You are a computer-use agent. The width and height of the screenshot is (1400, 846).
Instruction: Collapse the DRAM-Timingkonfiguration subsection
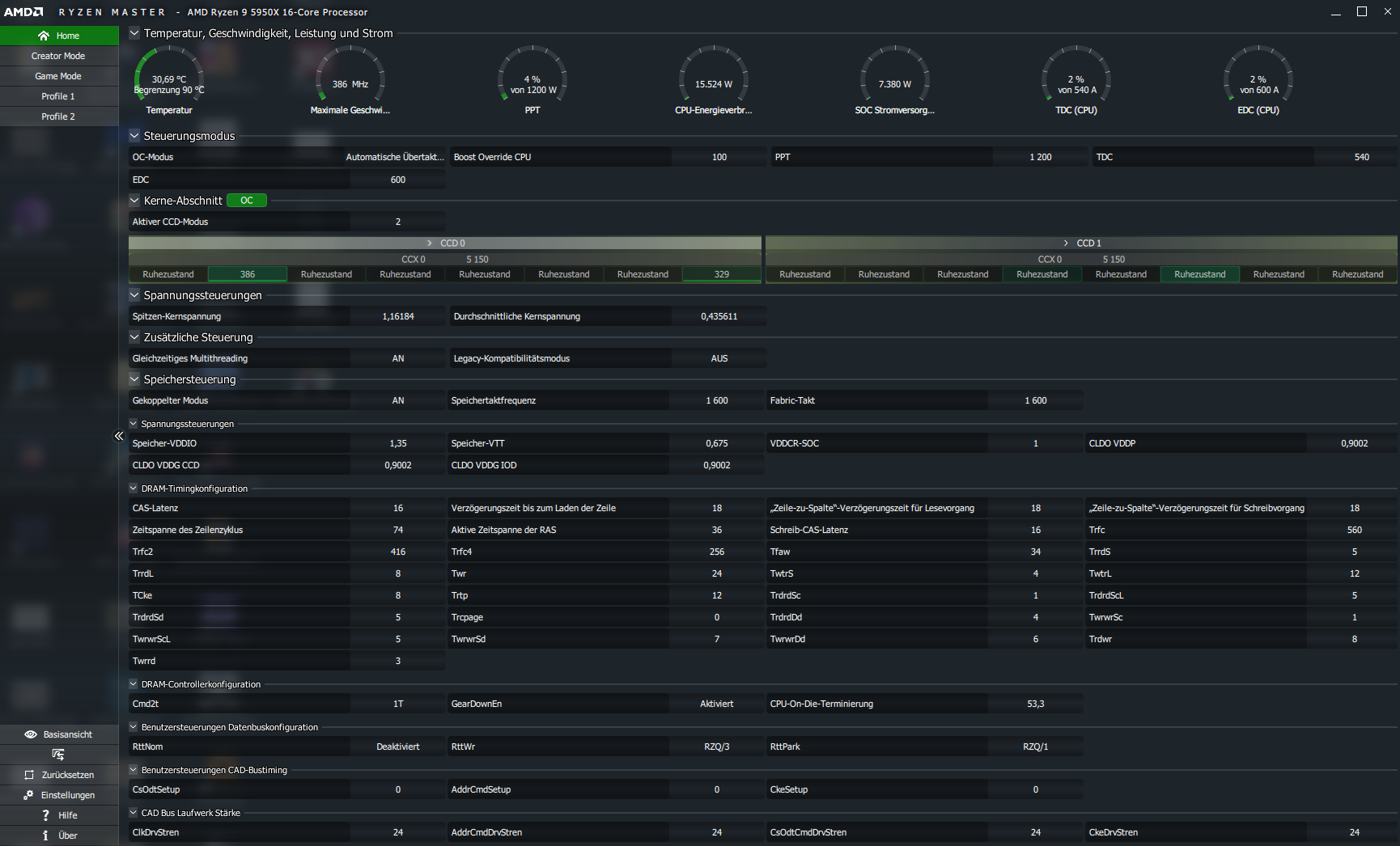[134, 489]
